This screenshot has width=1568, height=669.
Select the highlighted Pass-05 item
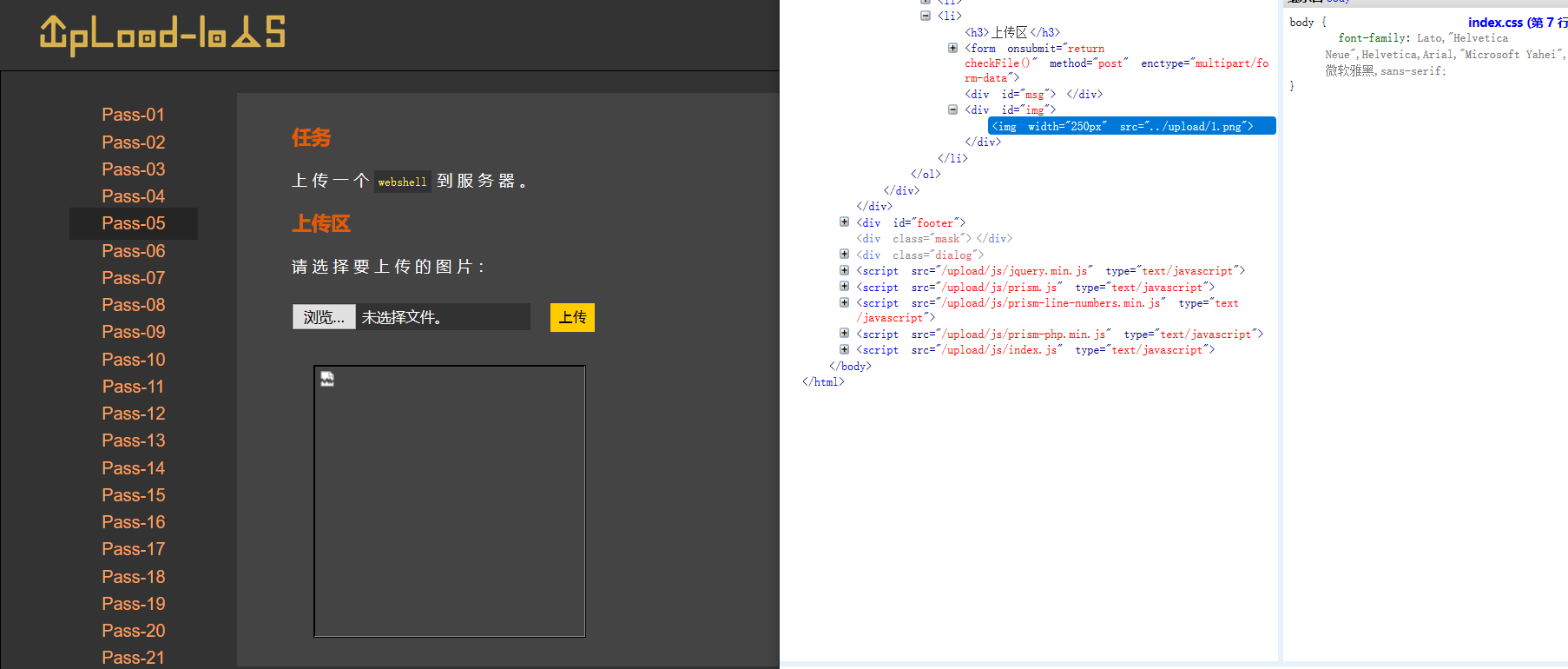point(134,223)
